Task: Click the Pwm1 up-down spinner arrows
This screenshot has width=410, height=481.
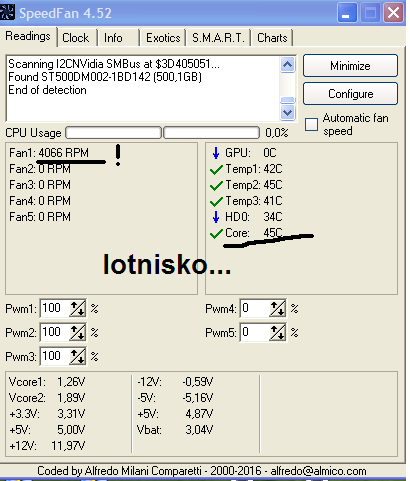Action: [x=77, y=308]
